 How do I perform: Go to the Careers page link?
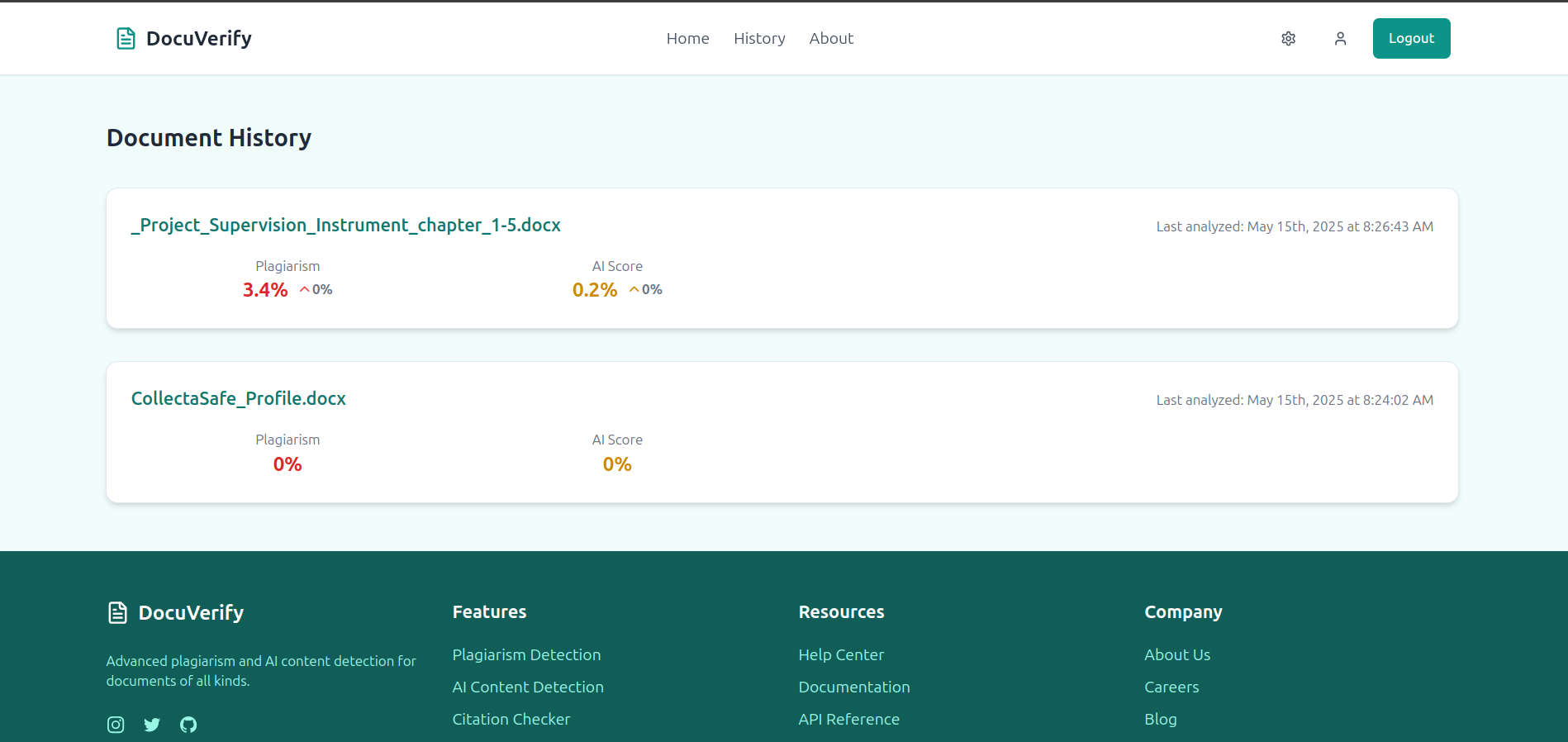(1171, 687)
